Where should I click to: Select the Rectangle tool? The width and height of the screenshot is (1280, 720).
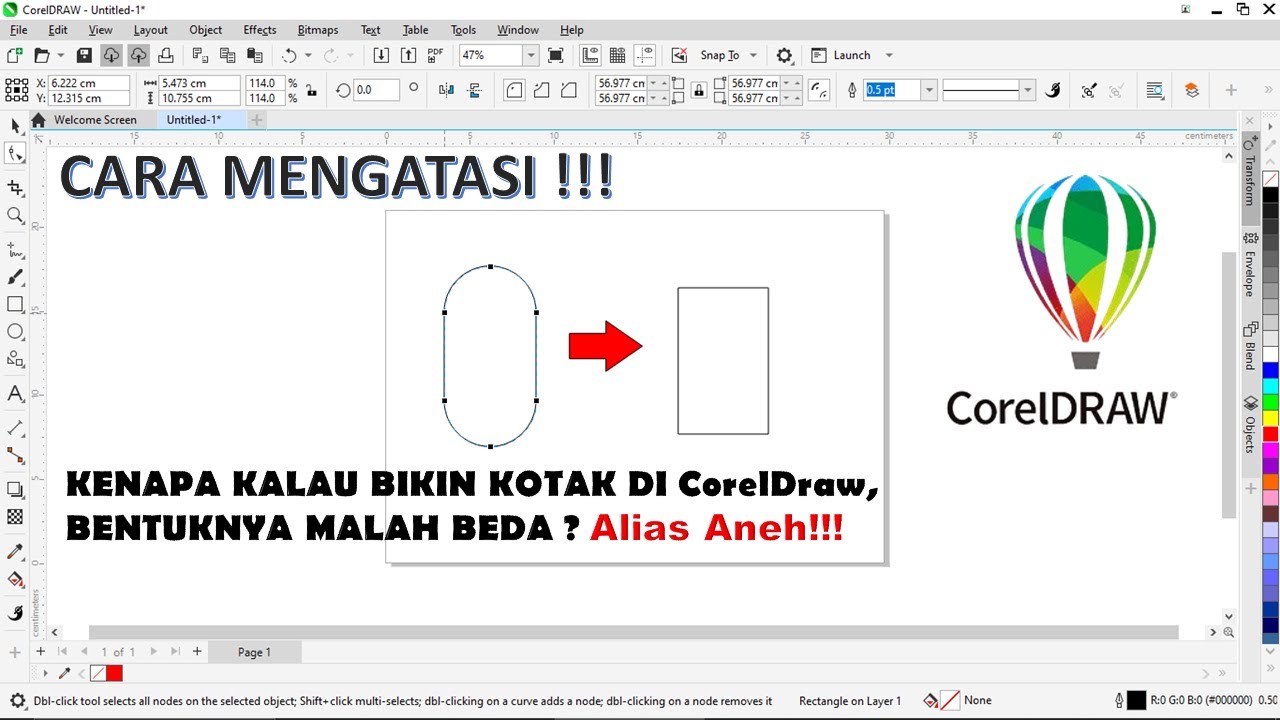coord(15,304)
